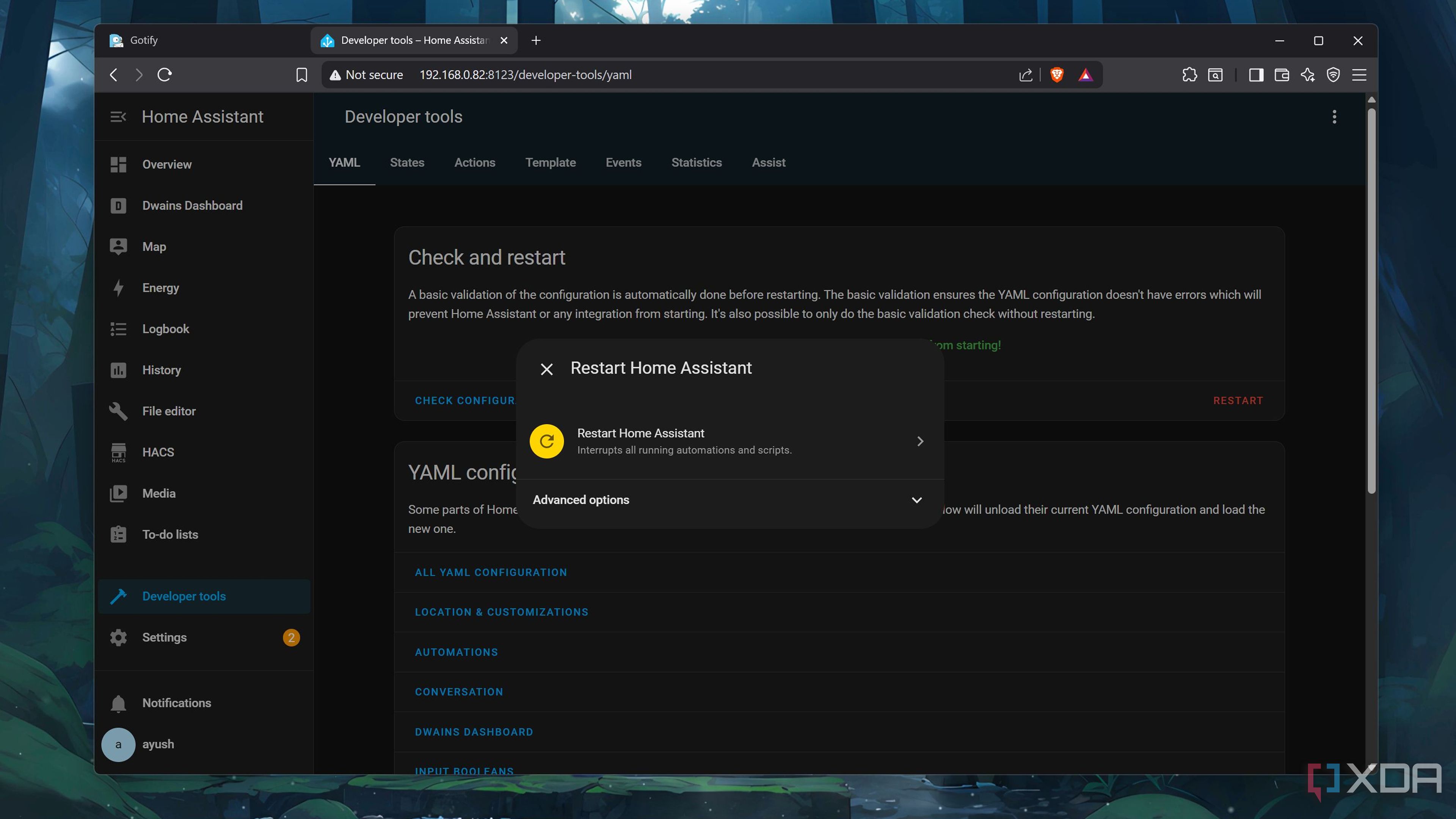1456x819 pixels.
Task: Open the Developer tools overflow menu
Action: pos(1335,117)
